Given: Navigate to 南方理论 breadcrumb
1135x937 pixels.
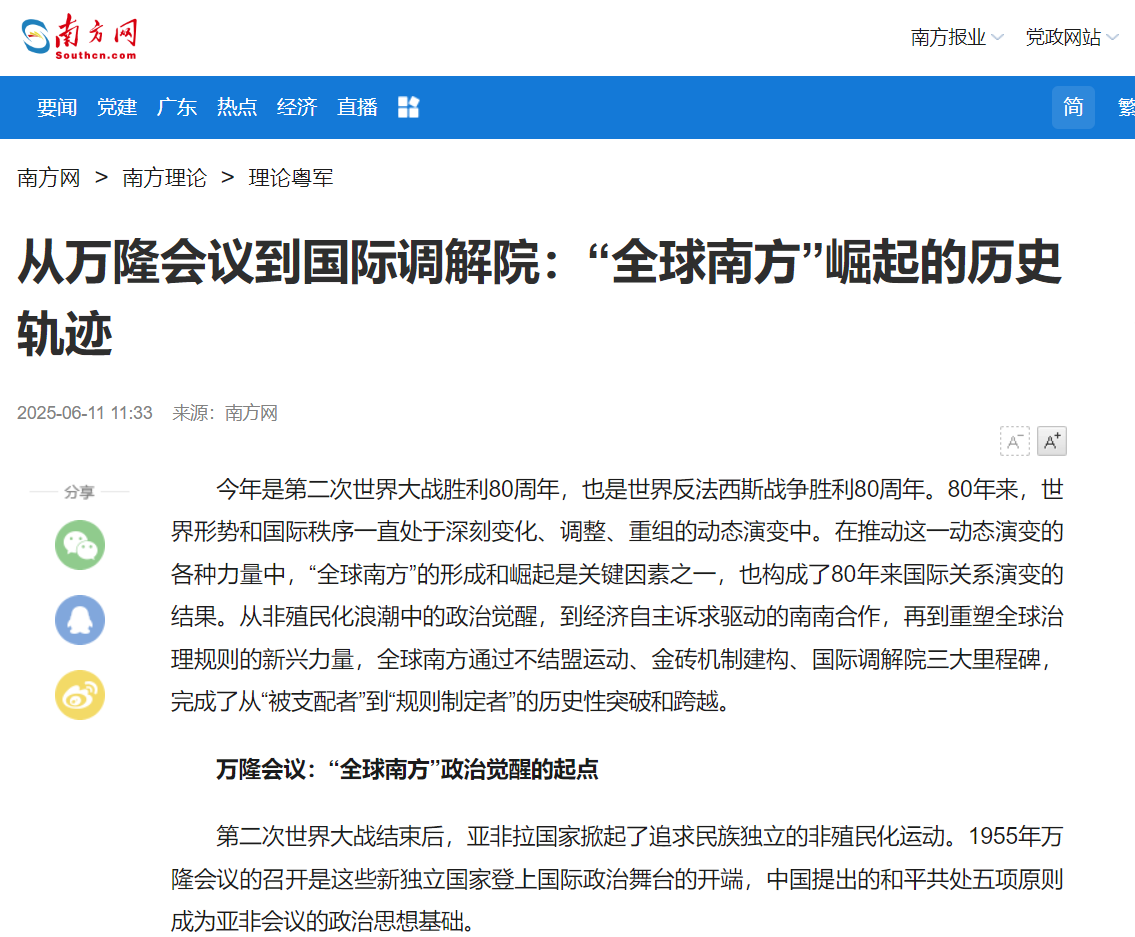Looking at the screenshot, I should tap(165, 178).
